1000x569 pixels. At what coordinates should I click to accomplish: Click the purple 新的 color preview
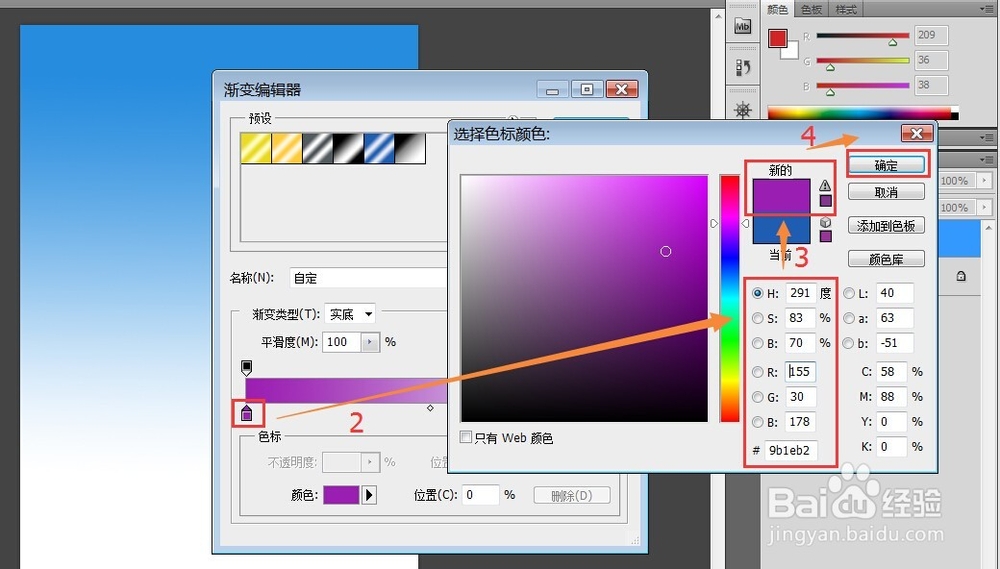pos(782,195)
